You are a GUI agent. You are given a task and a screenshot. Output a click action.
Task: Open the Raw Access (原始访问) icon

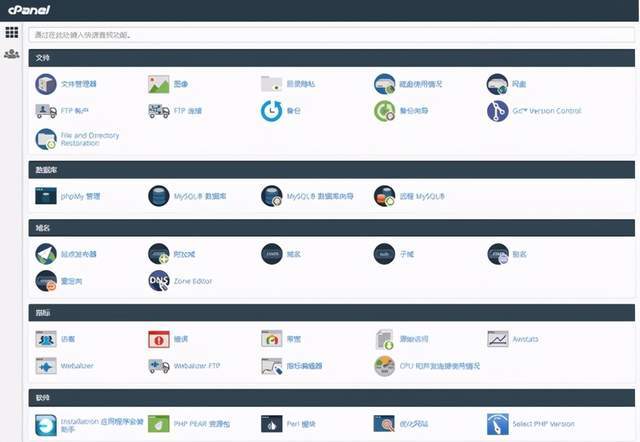pyautogui.click(x=384, y=339)
